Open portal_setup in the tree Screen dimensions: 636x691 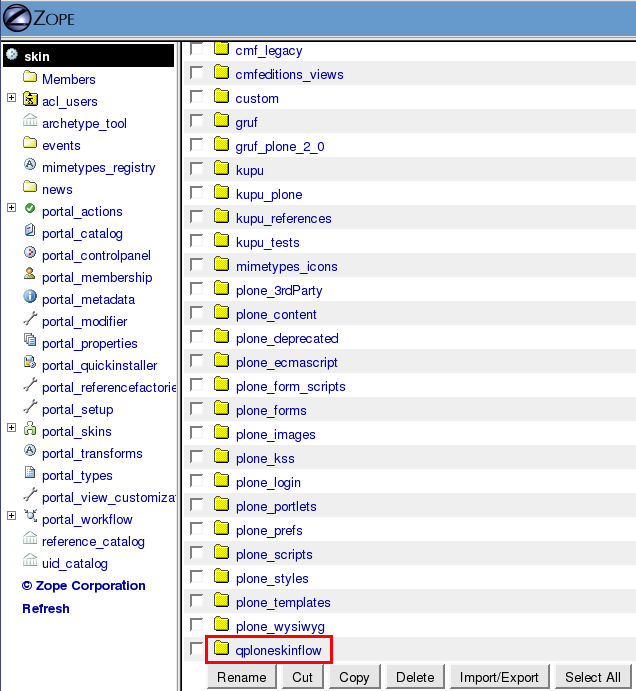tap(78, 410)
